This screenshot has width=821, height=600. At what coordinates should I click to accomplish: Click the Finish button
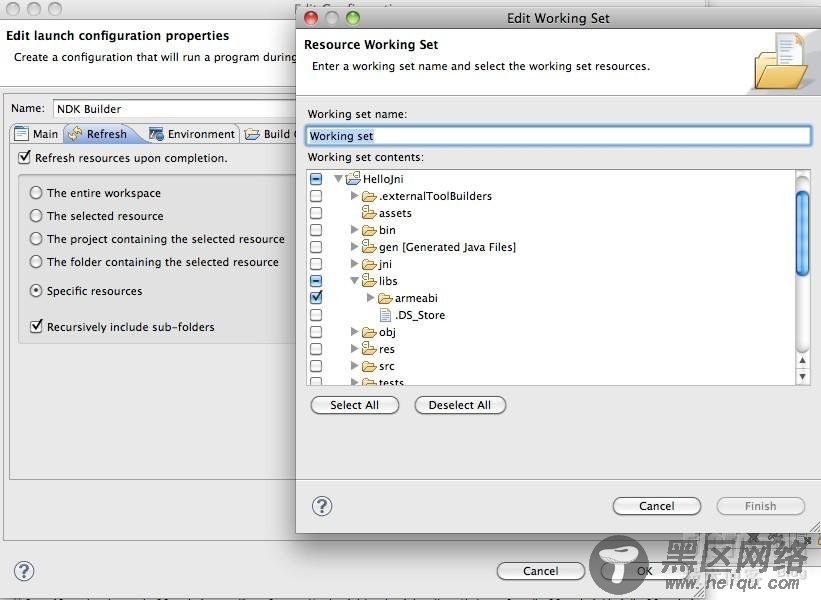(760, 506)
